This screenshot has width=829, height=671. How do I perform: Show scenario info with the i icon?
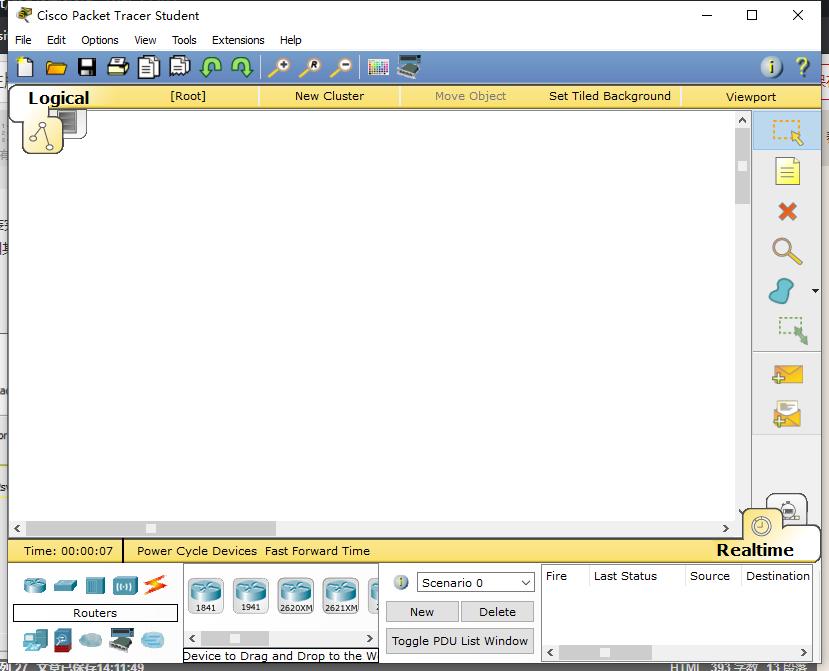(x=401, y=582)
